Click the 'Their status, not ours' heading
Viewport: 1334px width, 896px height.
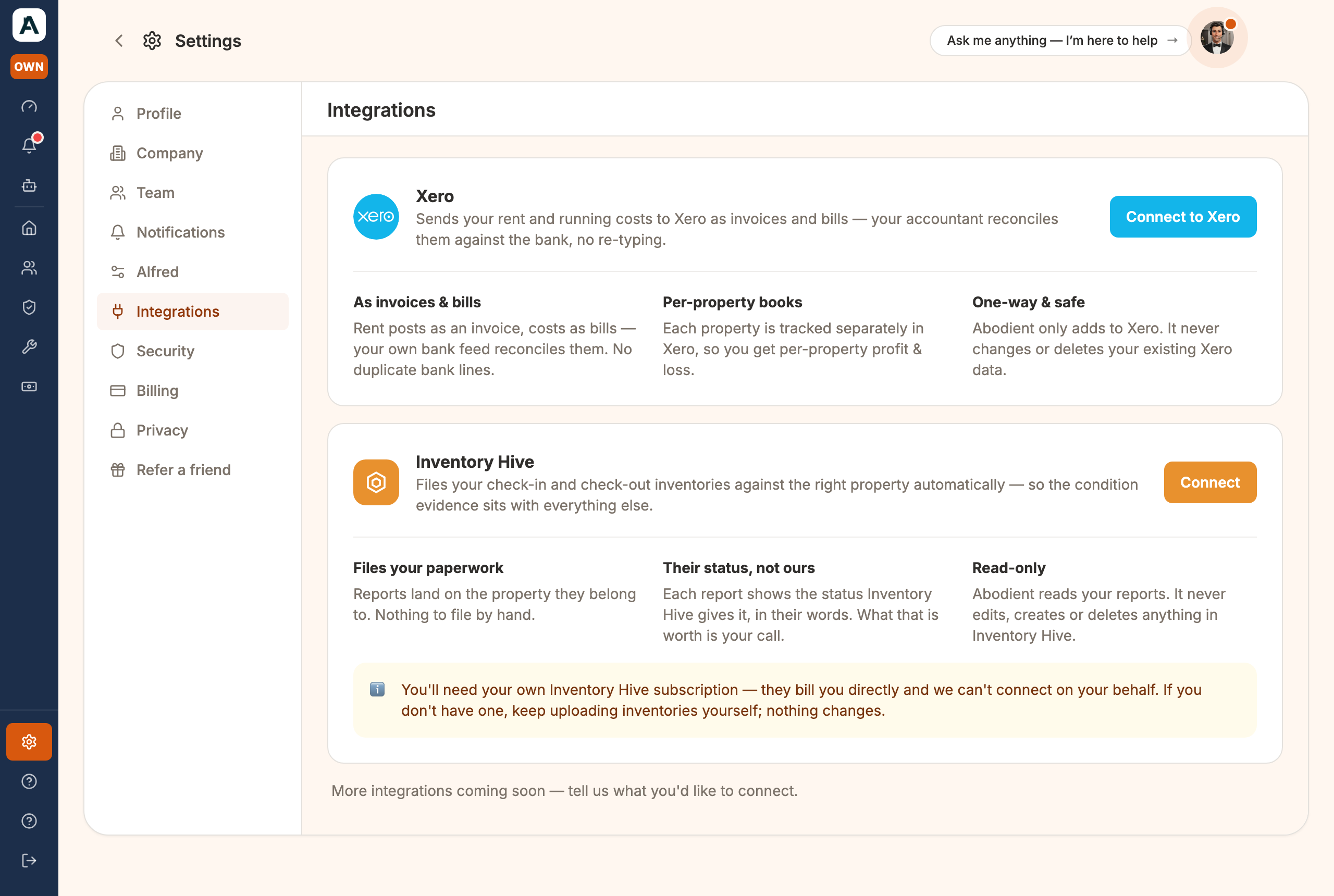tap(738, 567)
